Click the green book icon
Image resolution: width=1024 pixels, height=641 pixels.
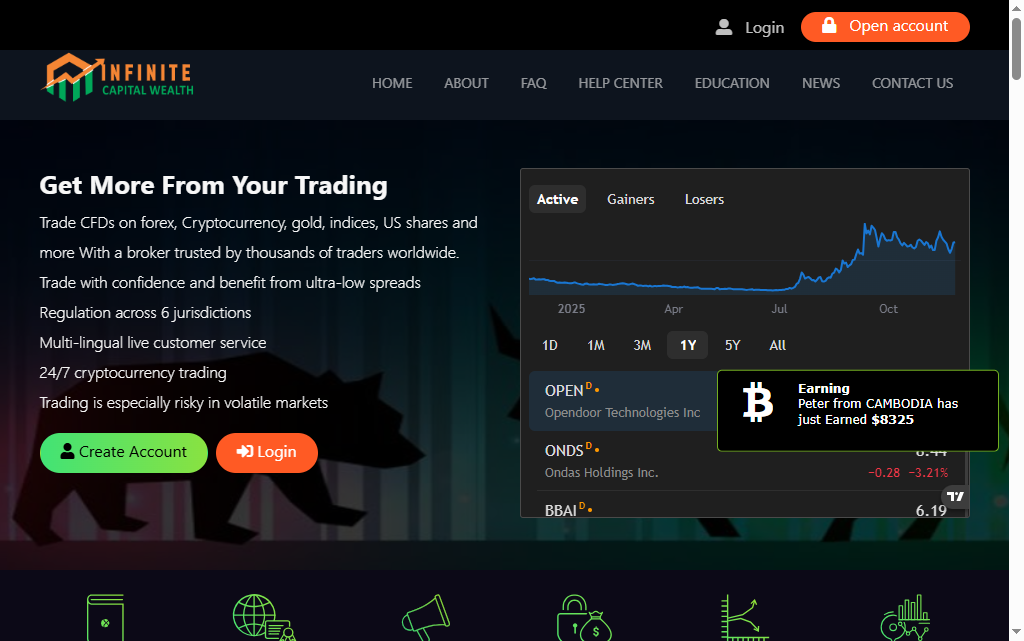105,616
